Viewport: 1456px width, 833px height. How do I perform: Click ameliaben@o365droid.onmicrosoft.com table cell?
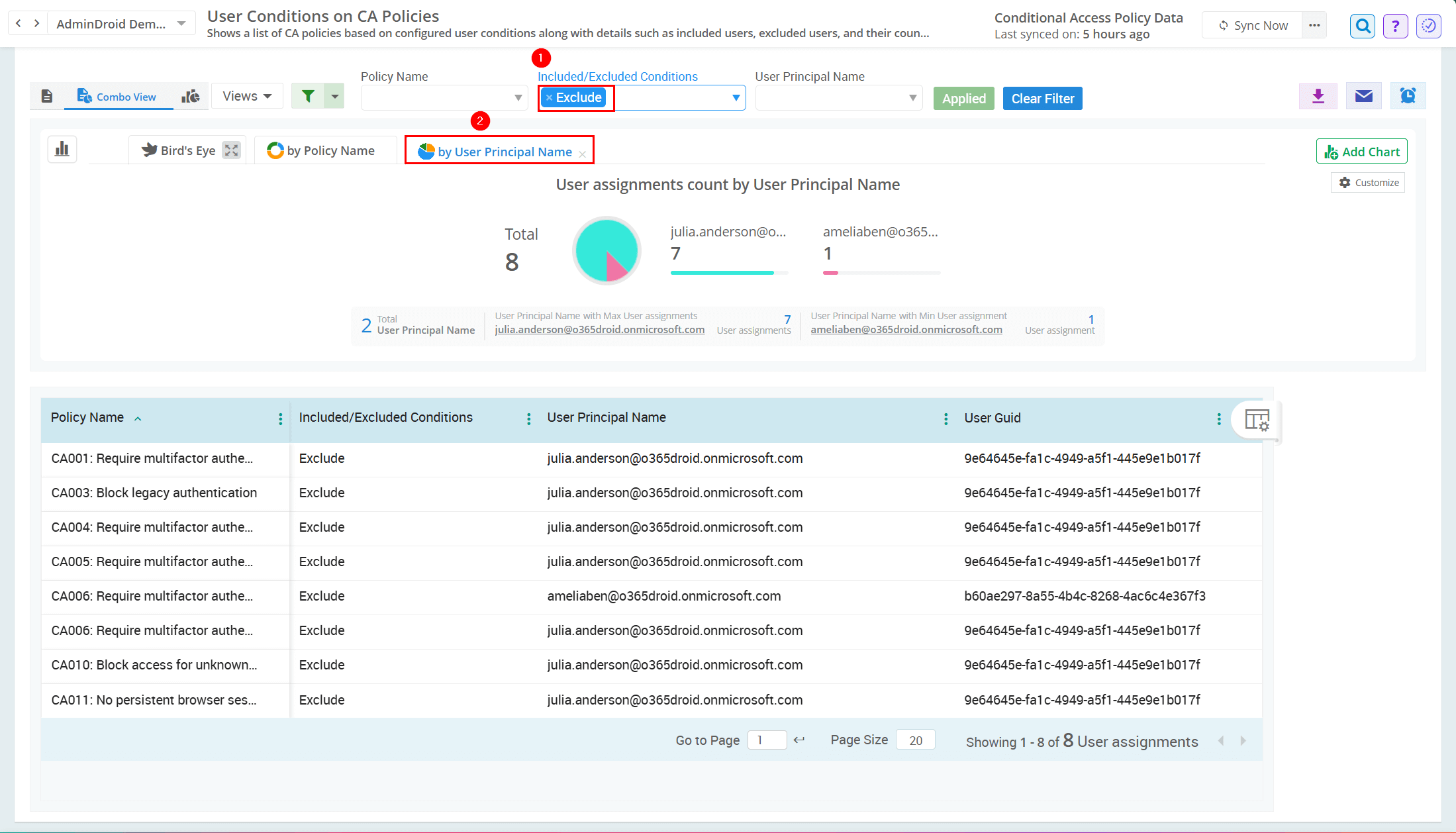pos(664,596)
